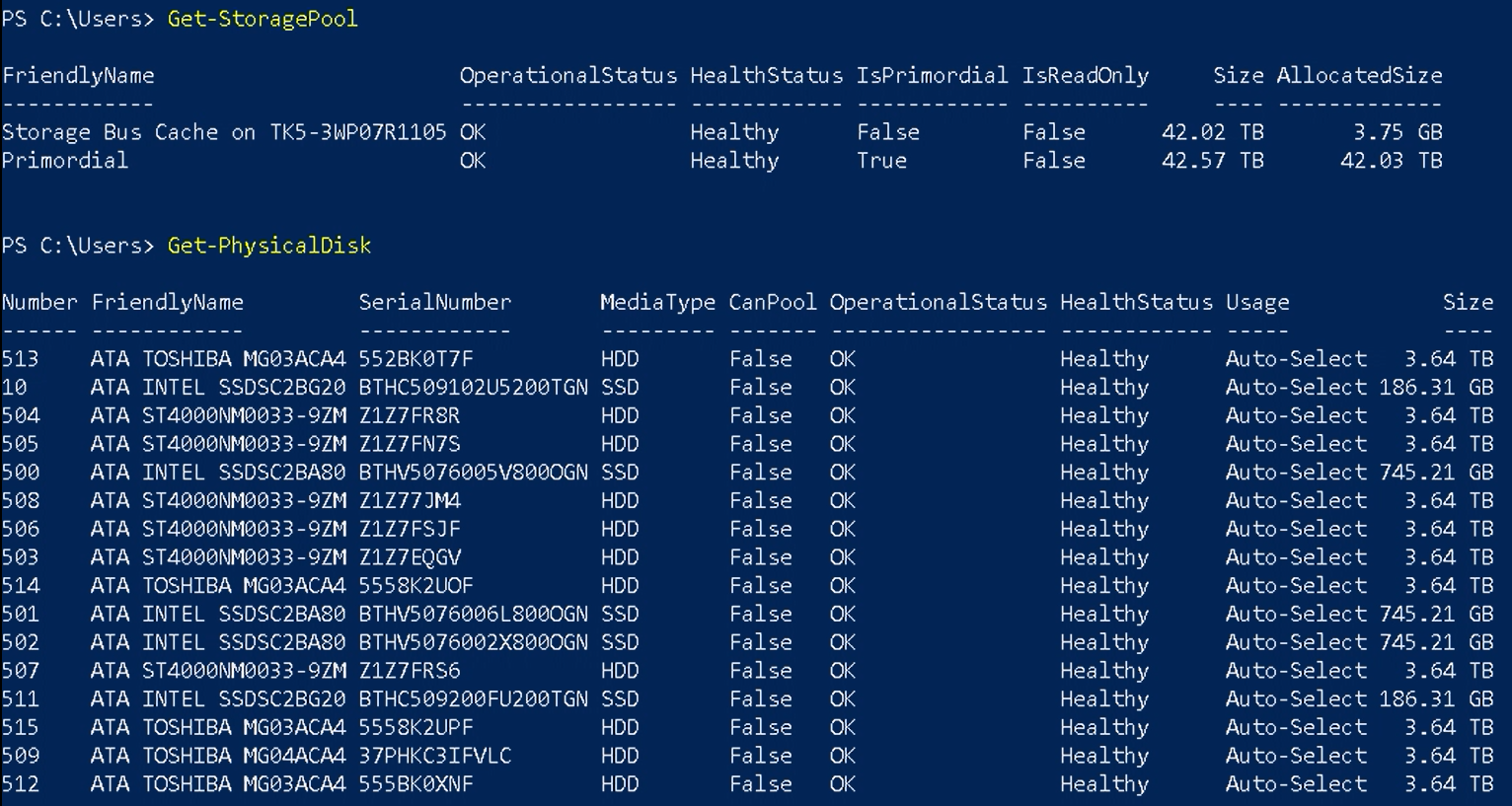This screenshot has height=806, width=1512.
Task: Click the CanPool column header
Action: tap(773, 303)
